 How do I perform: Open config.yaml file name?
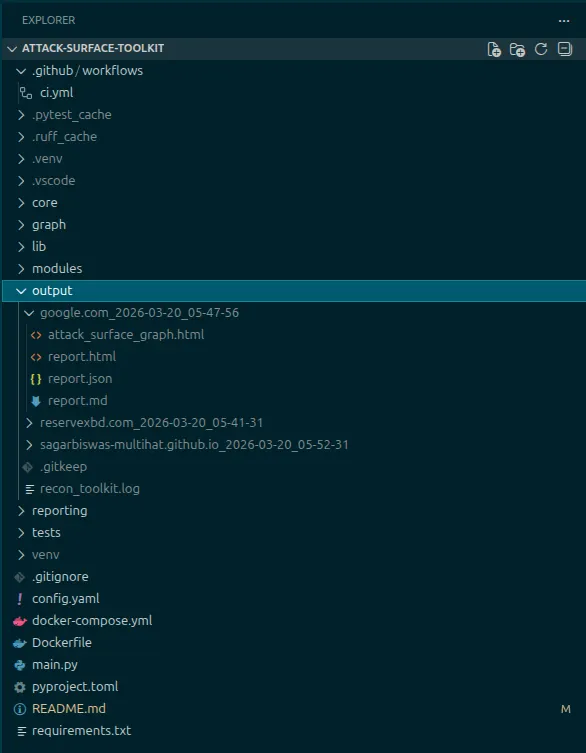tap(66, 599)
